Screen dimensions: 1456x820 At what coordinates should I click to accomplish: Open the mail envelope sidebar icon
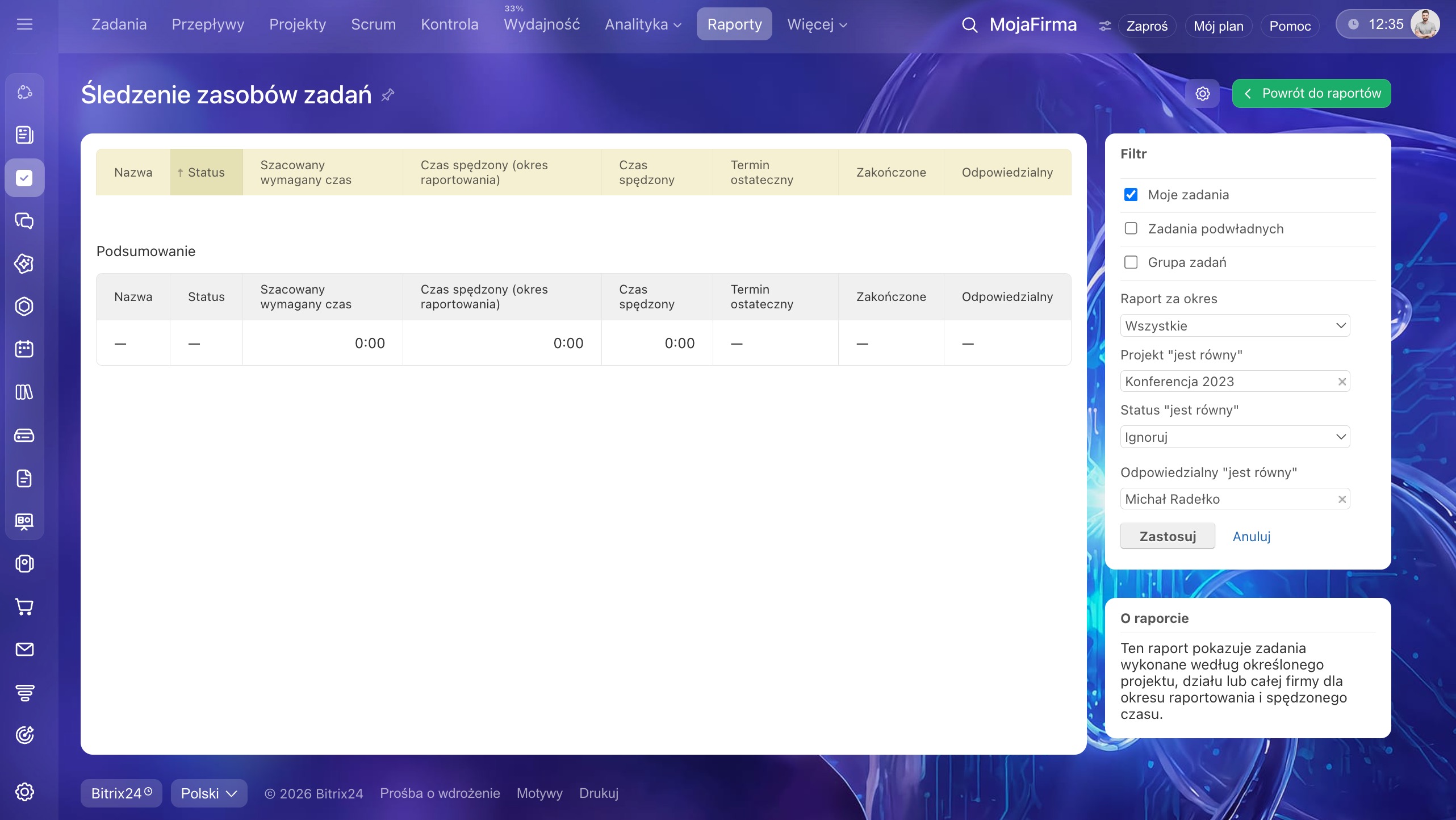(24, 650)
